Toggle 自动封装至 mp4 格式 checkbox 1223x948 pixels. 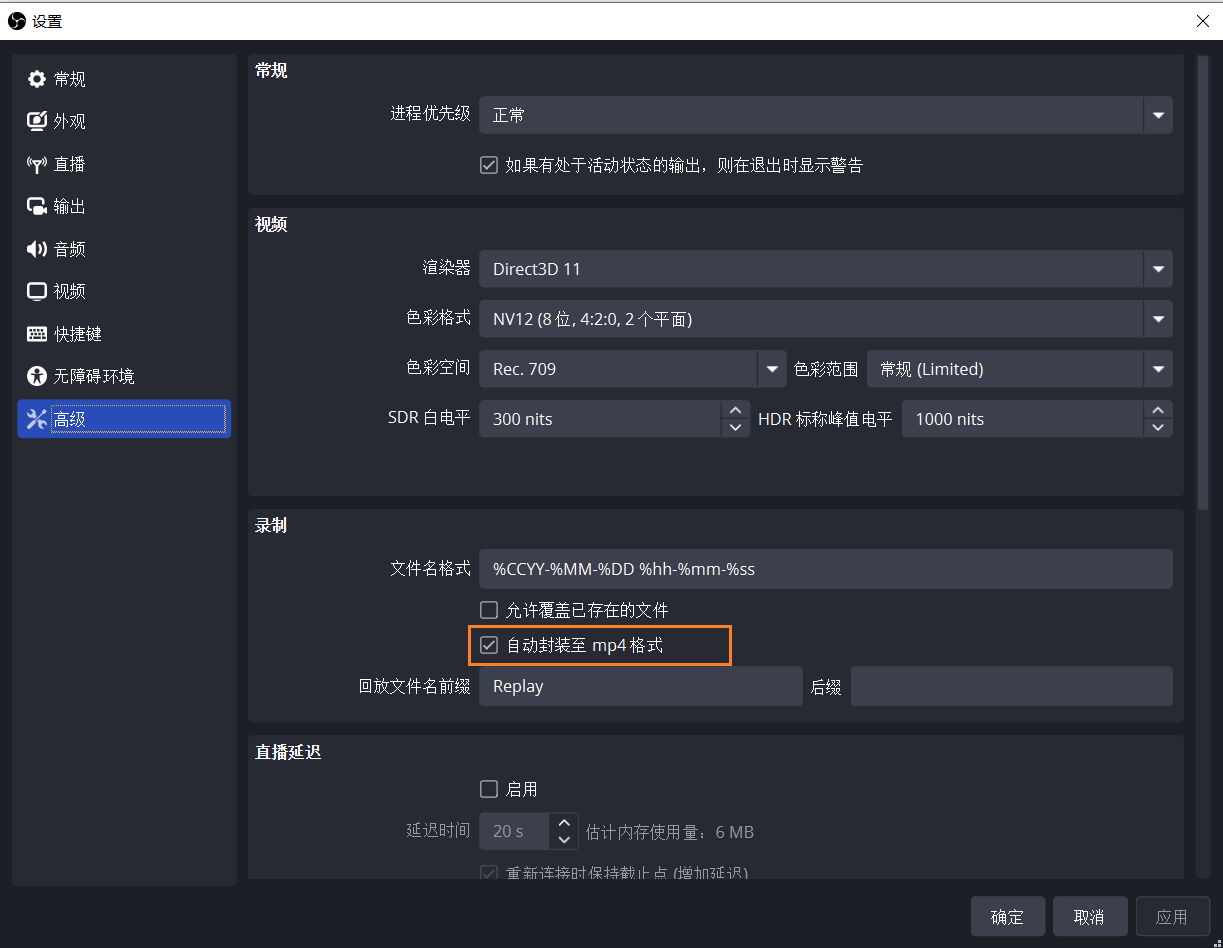tap(489, 645)
